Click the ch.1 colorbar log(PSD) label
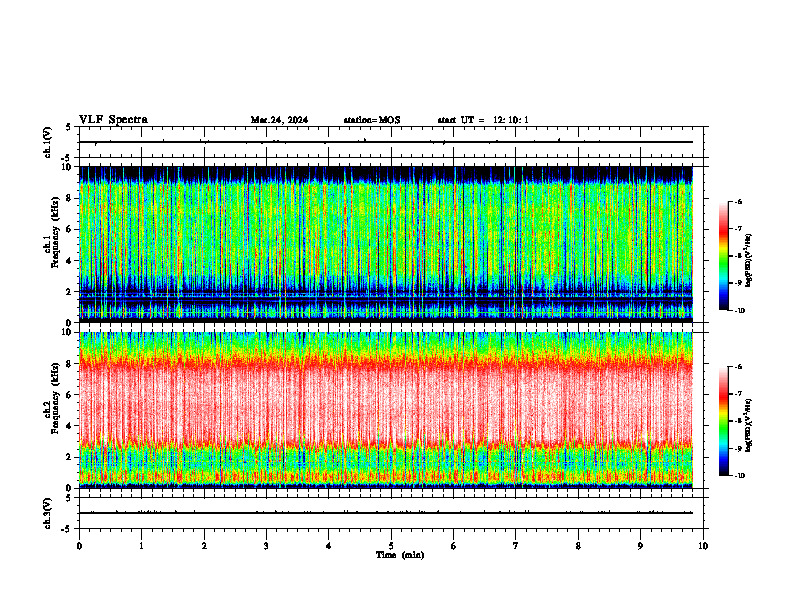792x612 pixels. coord(749,261)
